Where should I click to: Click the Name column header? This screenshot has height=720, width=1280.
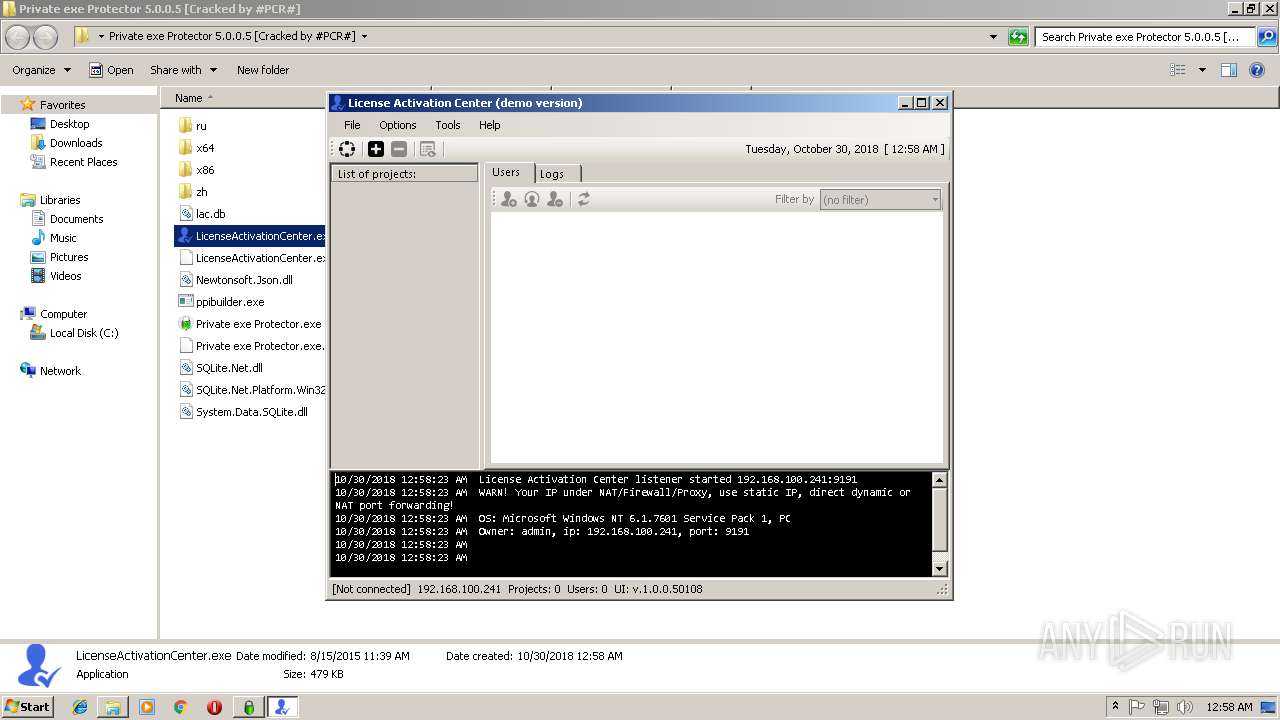(190, 98)
